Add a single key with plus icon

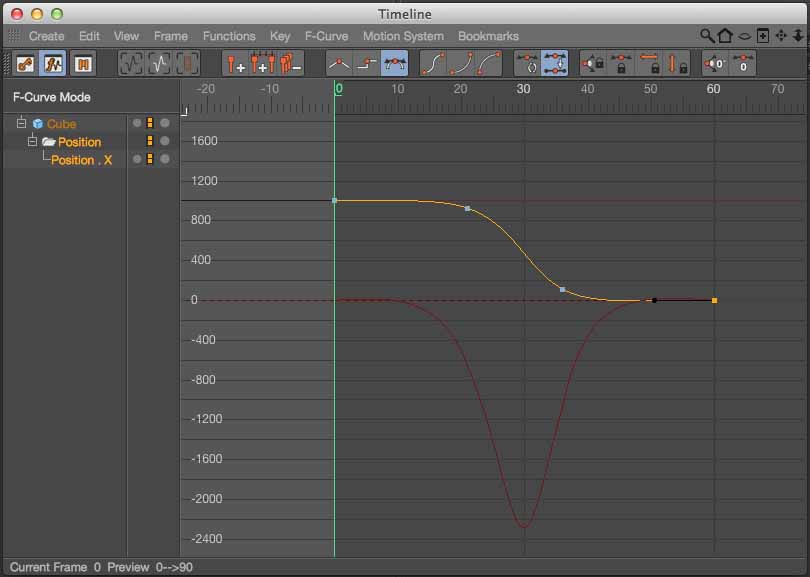(x=236, y=64)
